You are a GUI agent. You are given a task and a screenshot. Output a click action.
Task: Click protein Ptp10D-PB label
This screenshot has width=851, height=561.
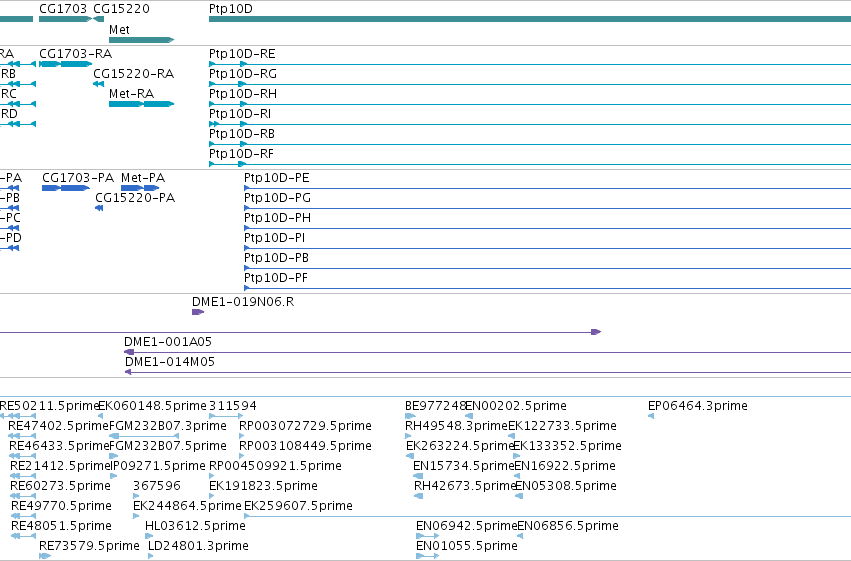pyautogui.click(x=276, y=258)
